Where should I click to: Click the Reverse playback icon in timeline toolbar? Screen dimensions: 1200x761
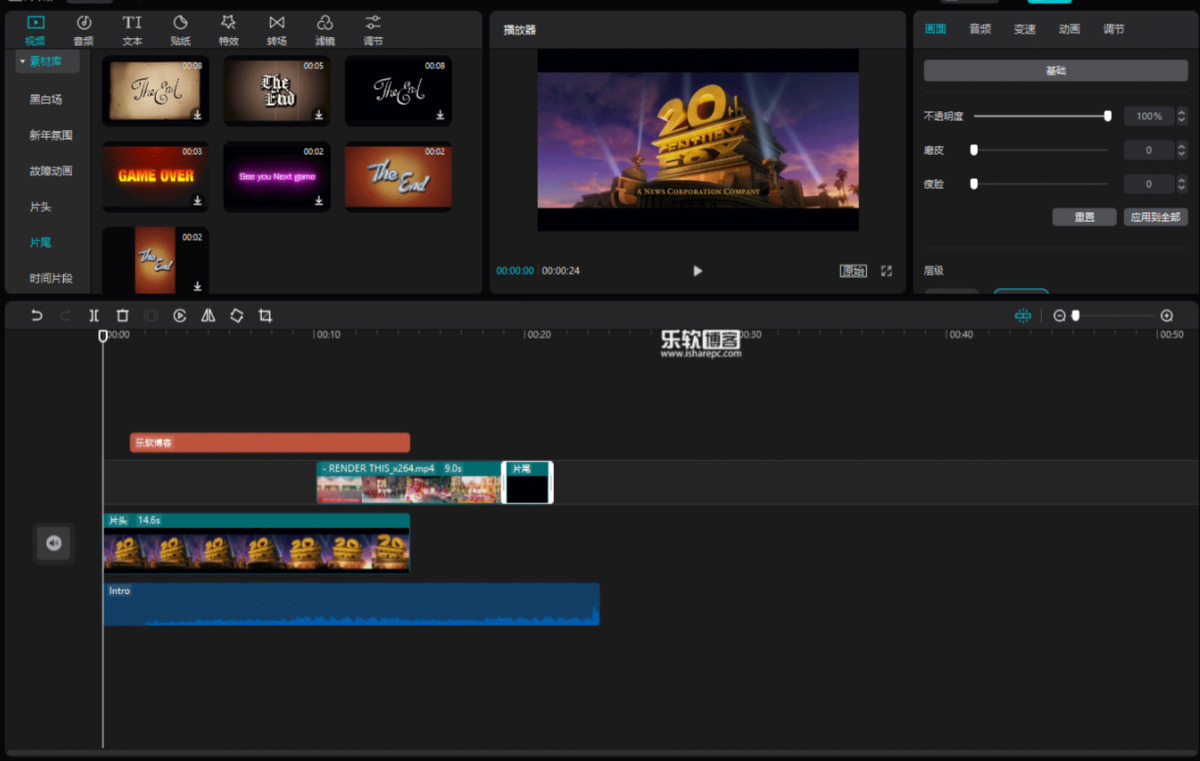click(180, 315)
